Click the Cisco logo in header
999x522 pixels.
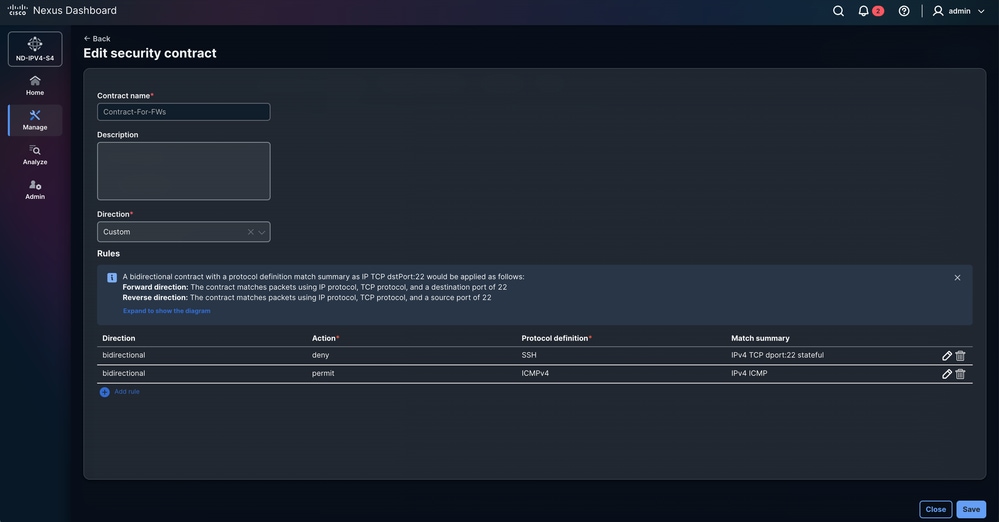click(18, 10)
